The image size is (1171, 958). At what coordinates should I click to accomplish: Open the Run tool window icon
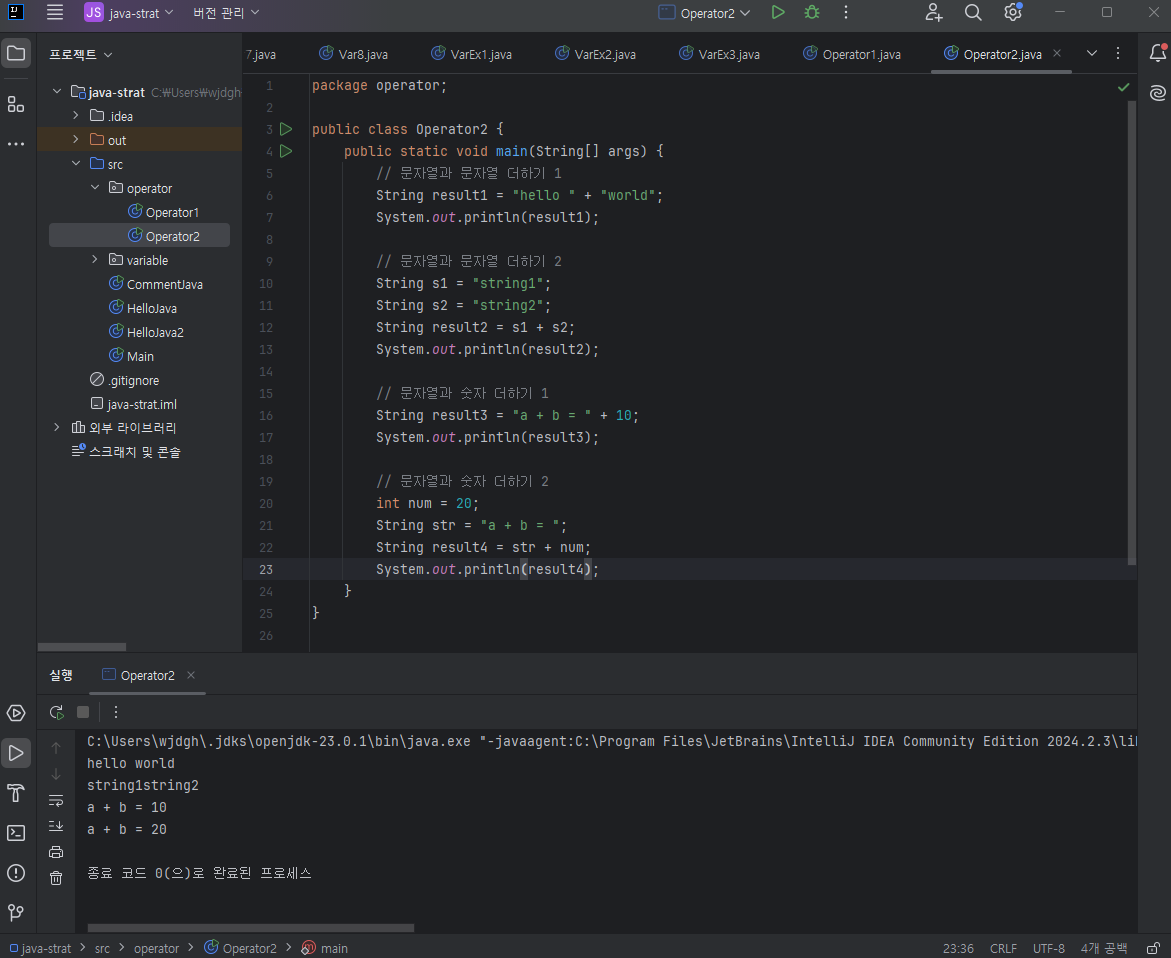pos(16,753)
